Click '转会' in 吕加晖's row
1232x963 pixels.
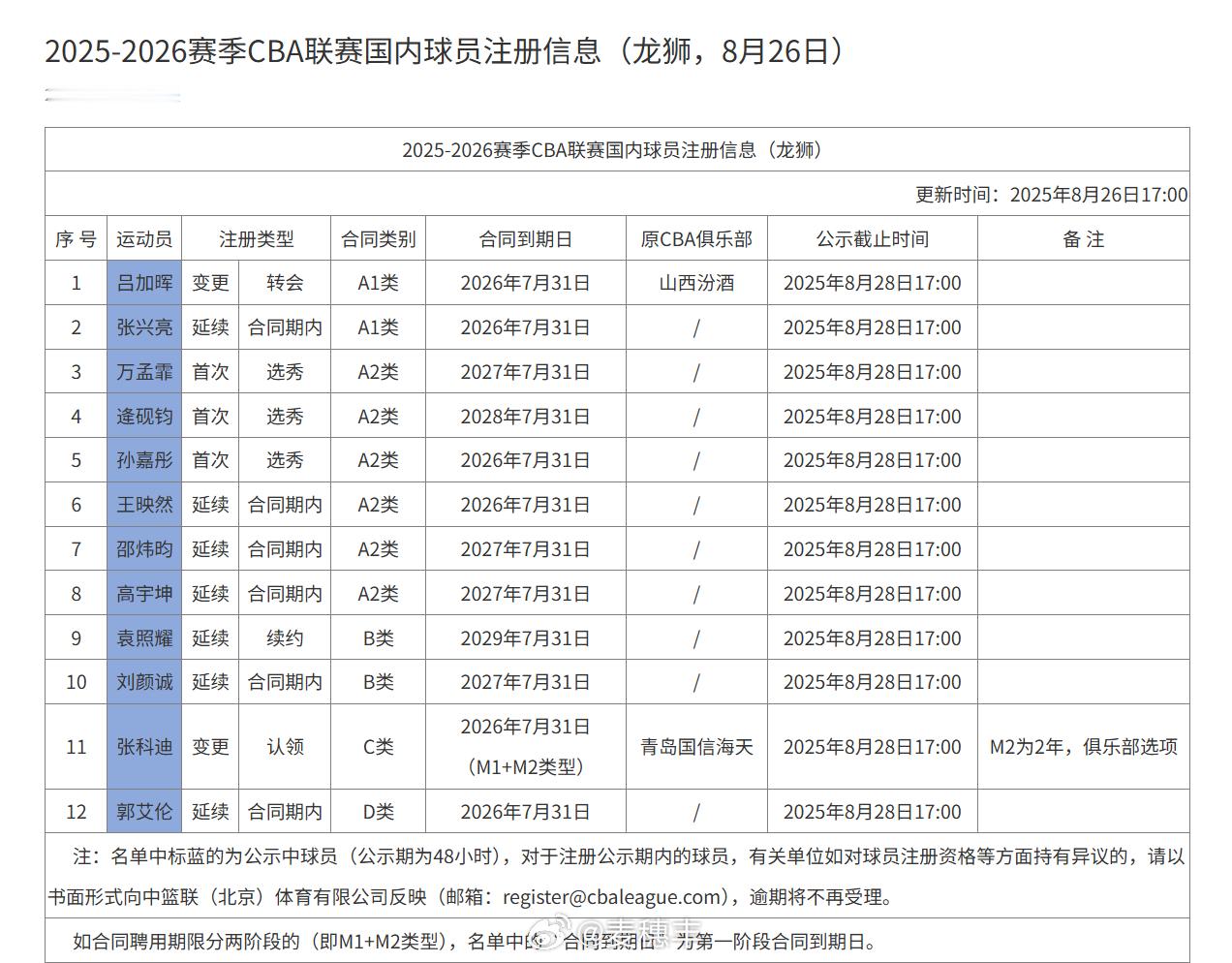[285, 283]
